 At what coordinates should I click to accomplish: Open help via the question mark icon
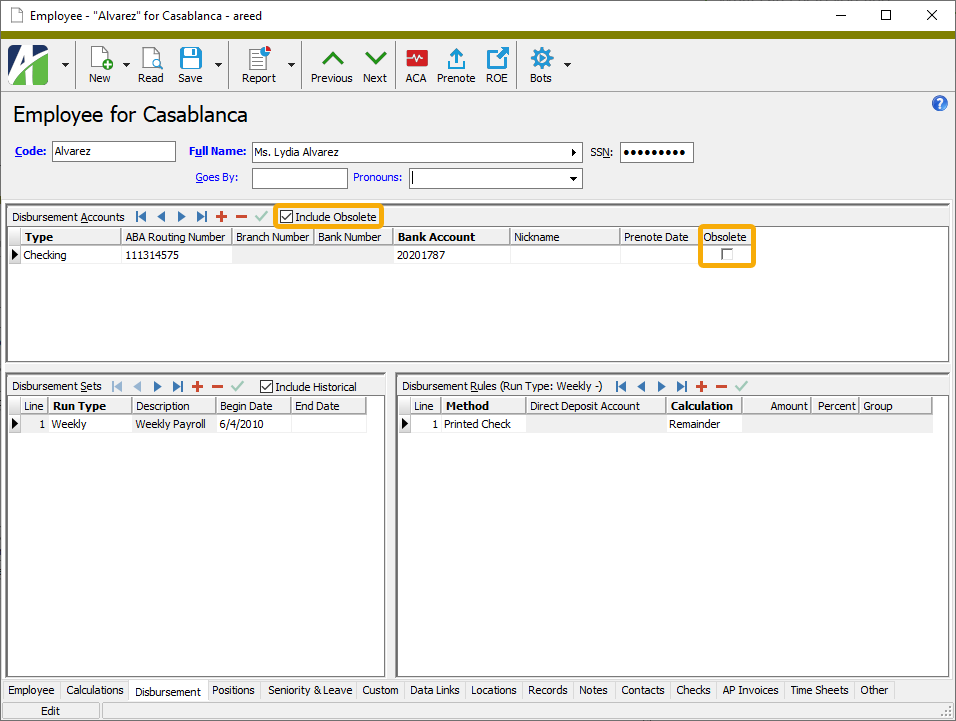coord(939,103)
